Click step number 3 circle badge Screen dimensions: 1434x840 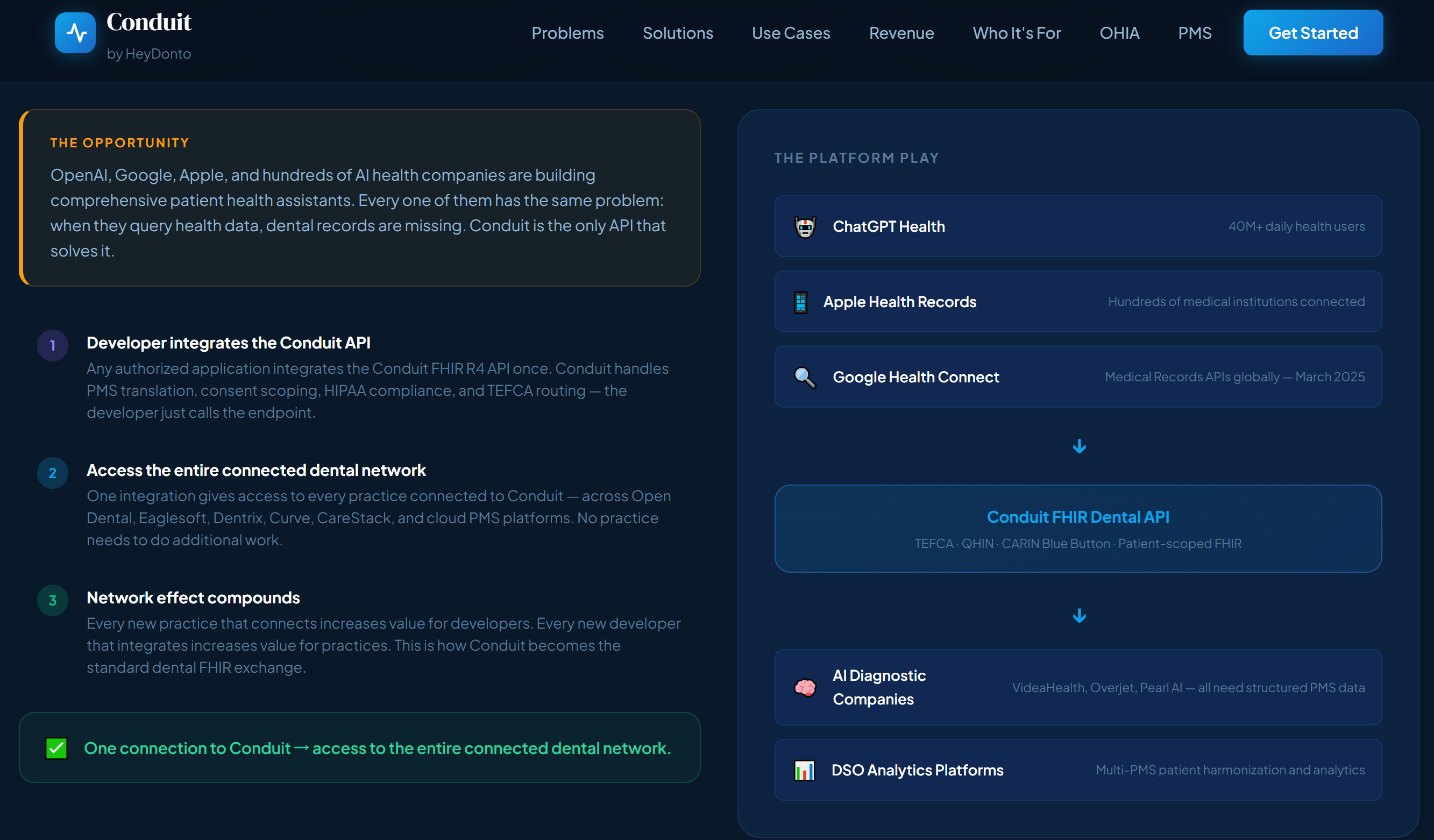(x=52, y=600)
